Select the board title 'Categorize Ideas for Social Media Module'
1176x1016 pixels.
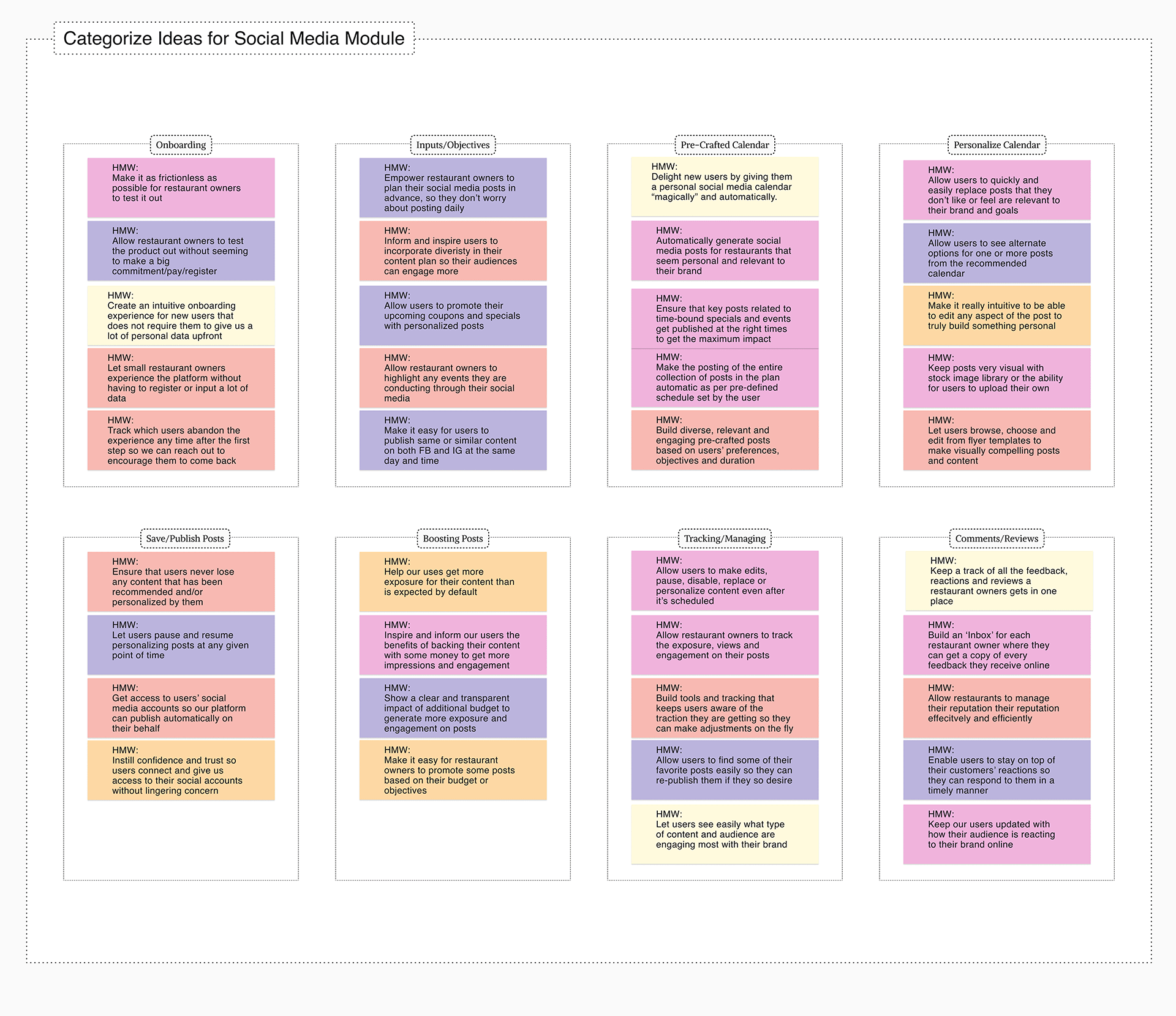pos(233,39)
